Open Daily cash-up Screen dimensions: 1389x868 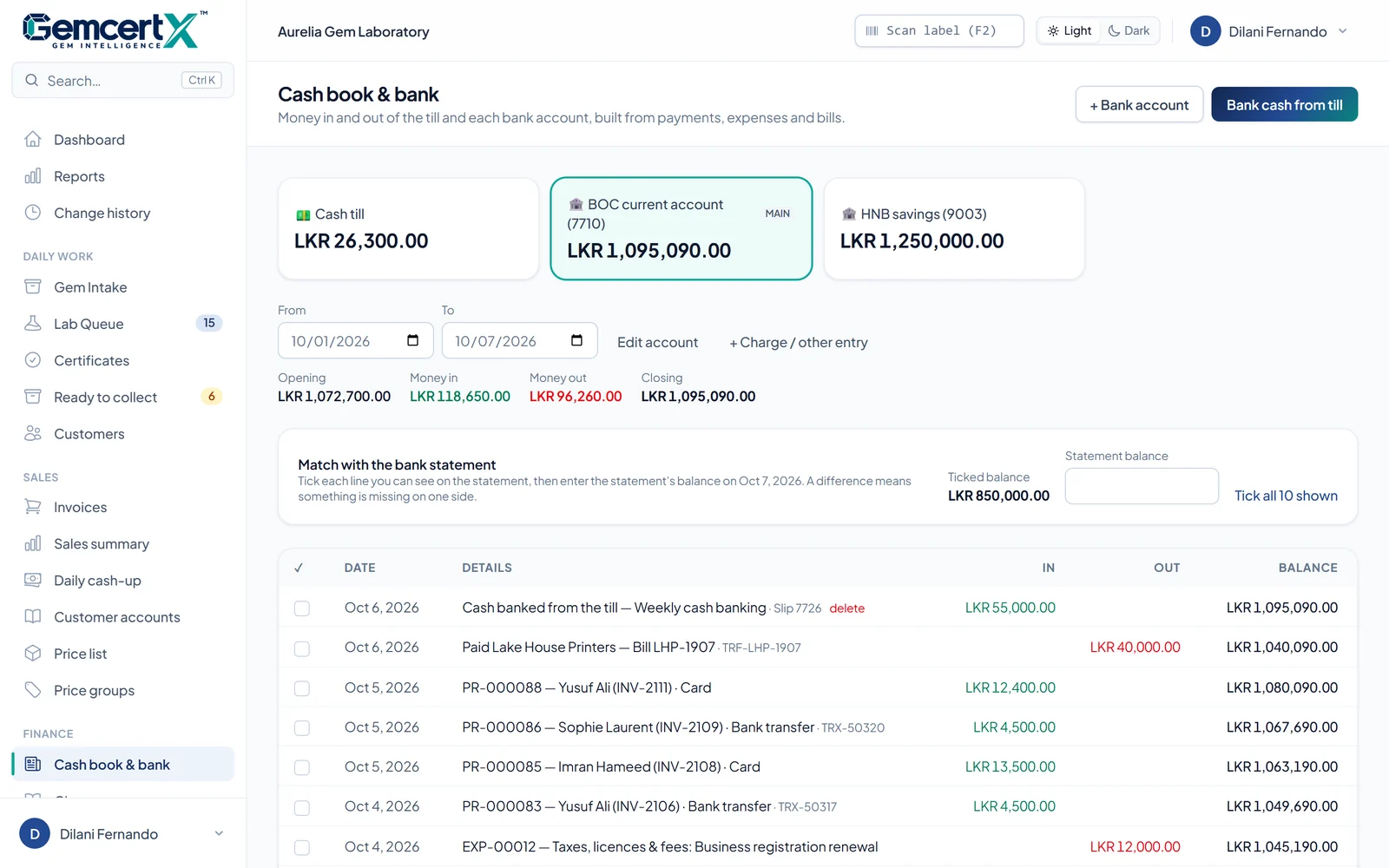point(122,581)
